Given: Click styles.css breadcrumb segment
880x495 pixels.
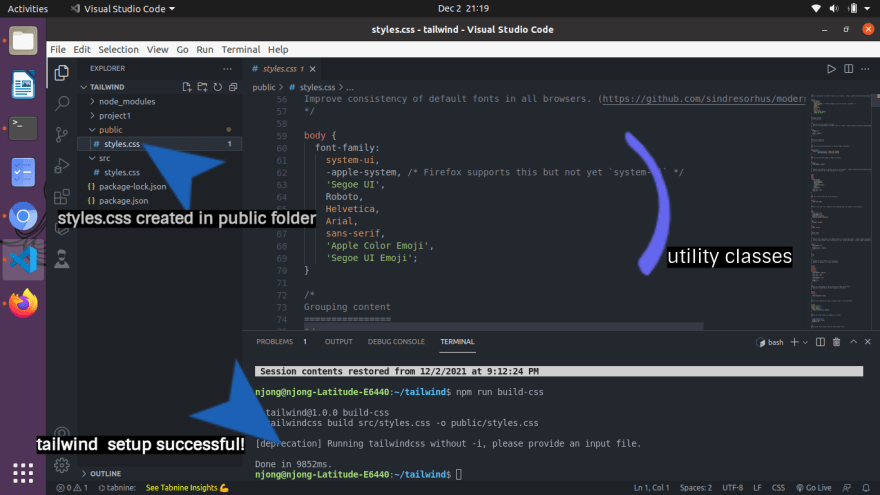Looking at the screenshot, I should pos(317,88).
